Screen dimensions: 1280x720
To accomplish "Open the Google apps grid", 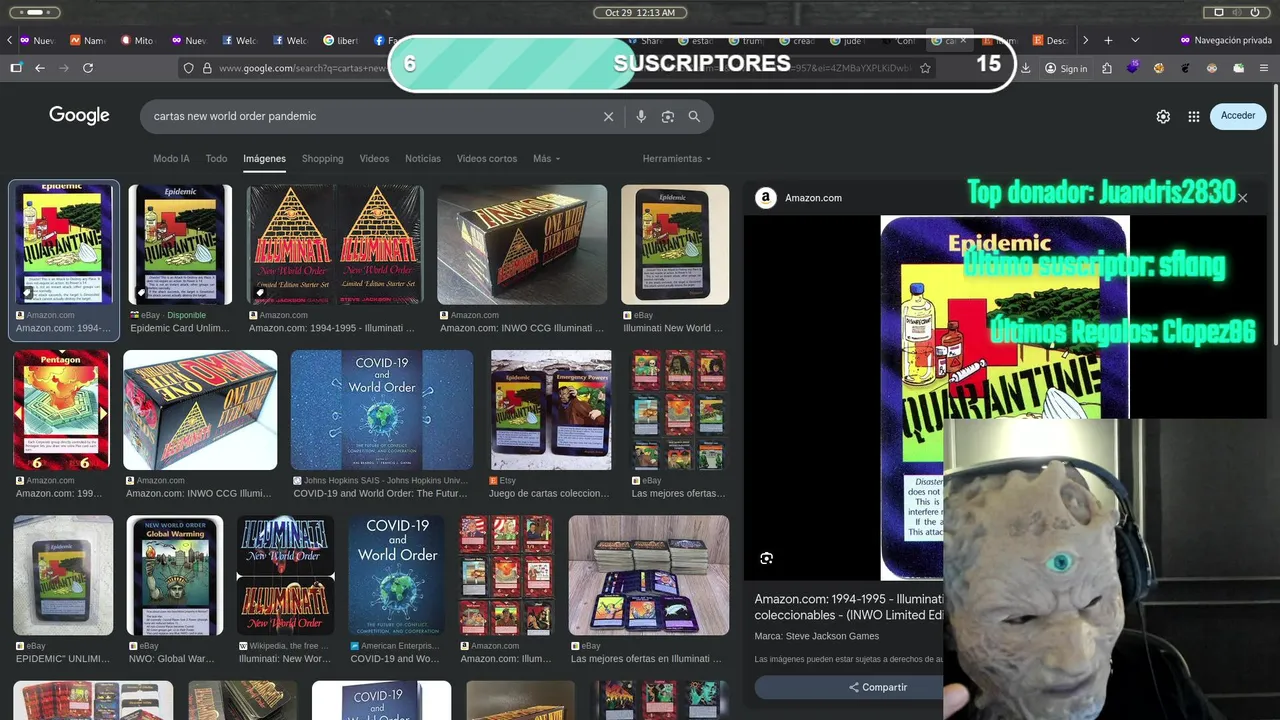I will click(1193, 116).
